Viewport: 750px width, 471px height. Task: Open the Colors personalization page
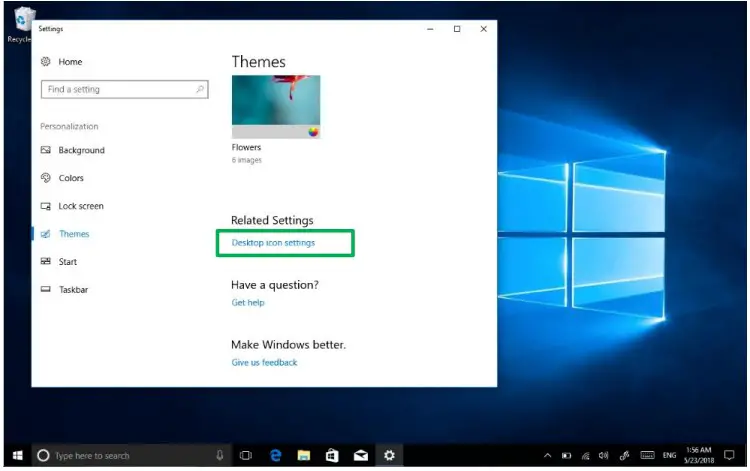[x=62, y=178]
